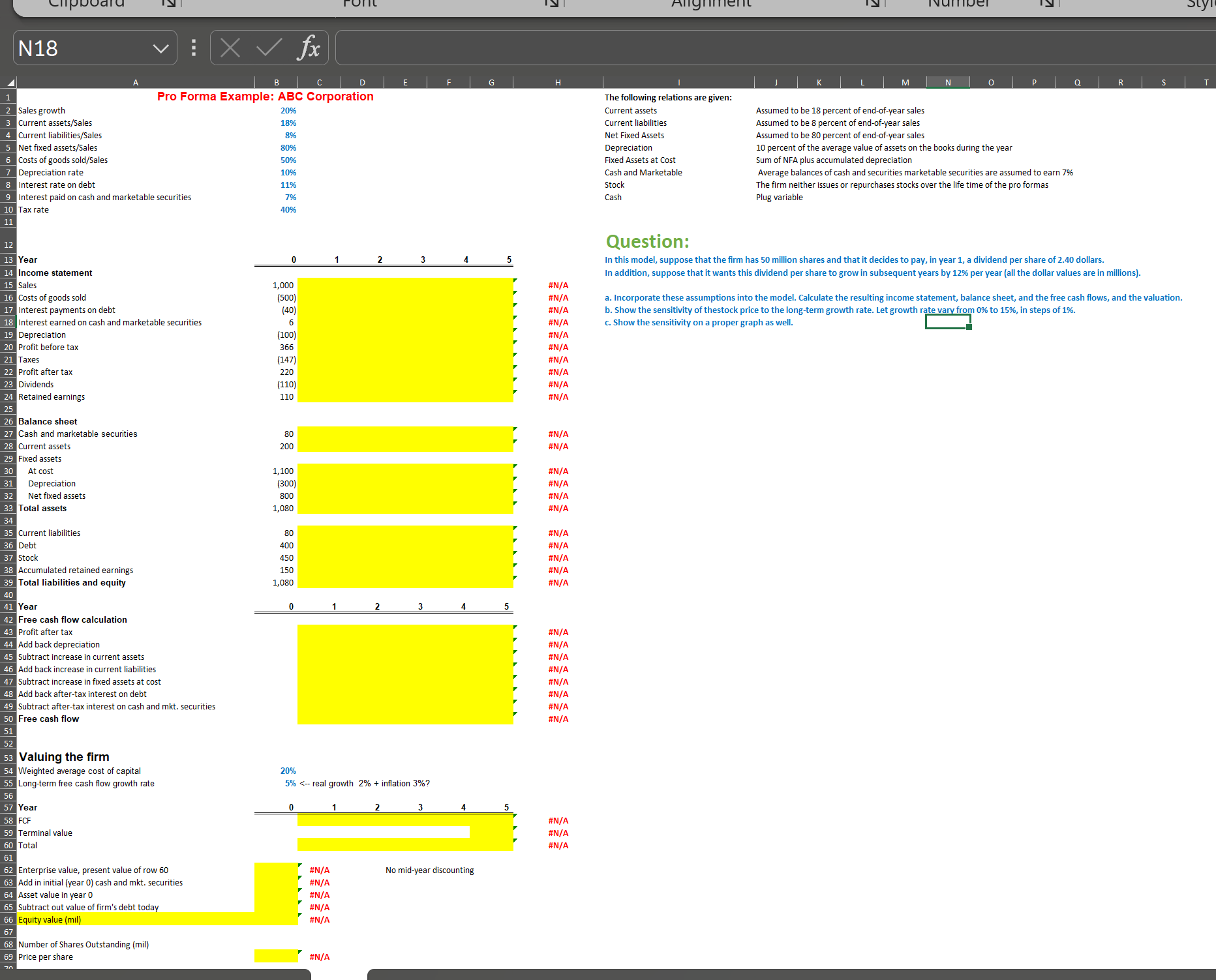
Task: Click the #N/A cell in the Sales row
Action: [x=558, y=285]
